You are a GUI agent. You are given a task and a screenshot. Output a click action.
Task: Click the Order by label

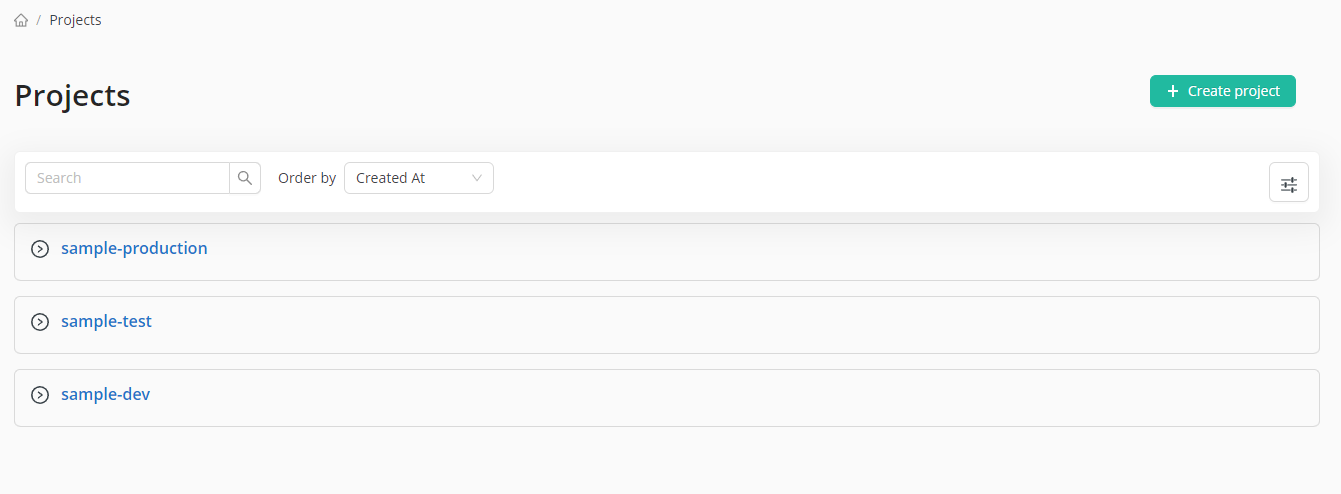(307, 178)
